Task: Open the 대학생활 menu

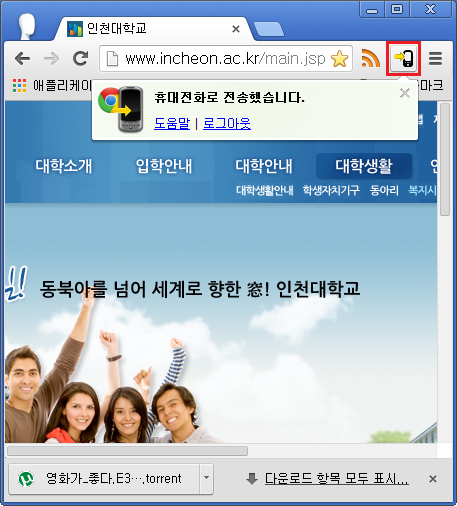Action: (364, 166)
